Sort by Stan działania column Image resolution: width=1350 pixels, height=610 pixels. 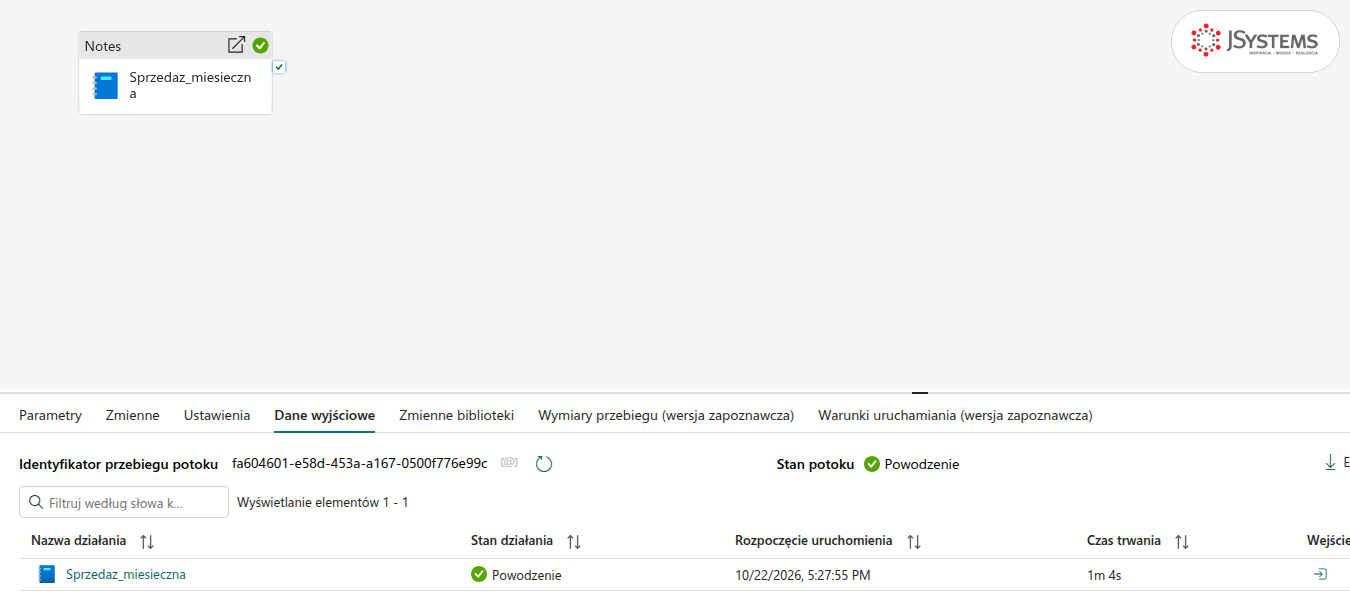[x=574, y=541]
